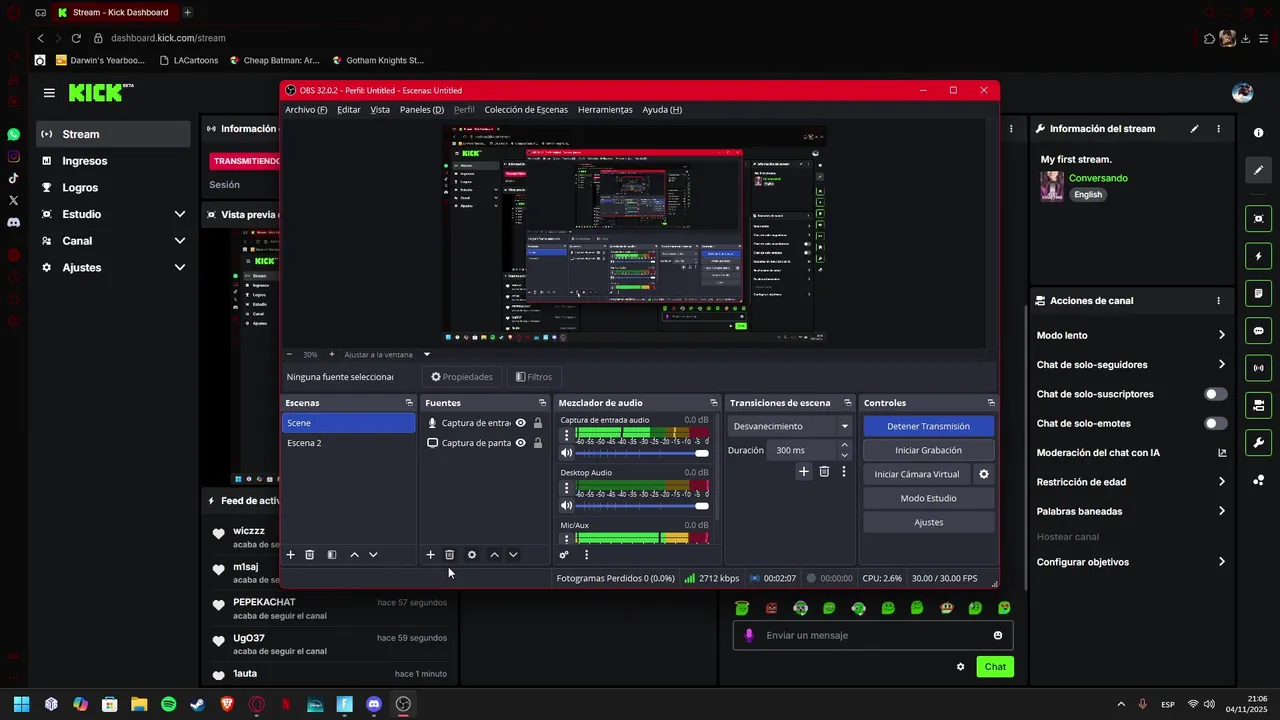Undock the Mezclador de audio panel
The image size is (1280, 720).
pyautogui.click(x=713, y=403)
